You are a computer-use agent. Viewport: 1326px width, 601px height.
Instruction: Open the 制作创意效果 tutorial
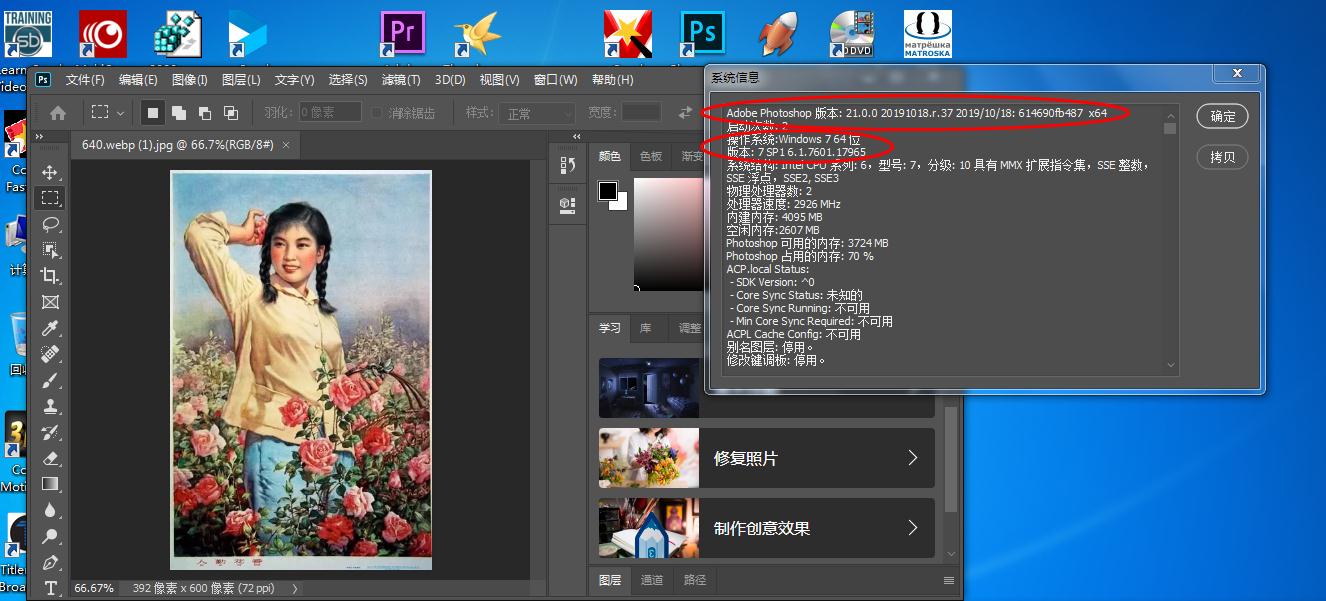[767, 528]
